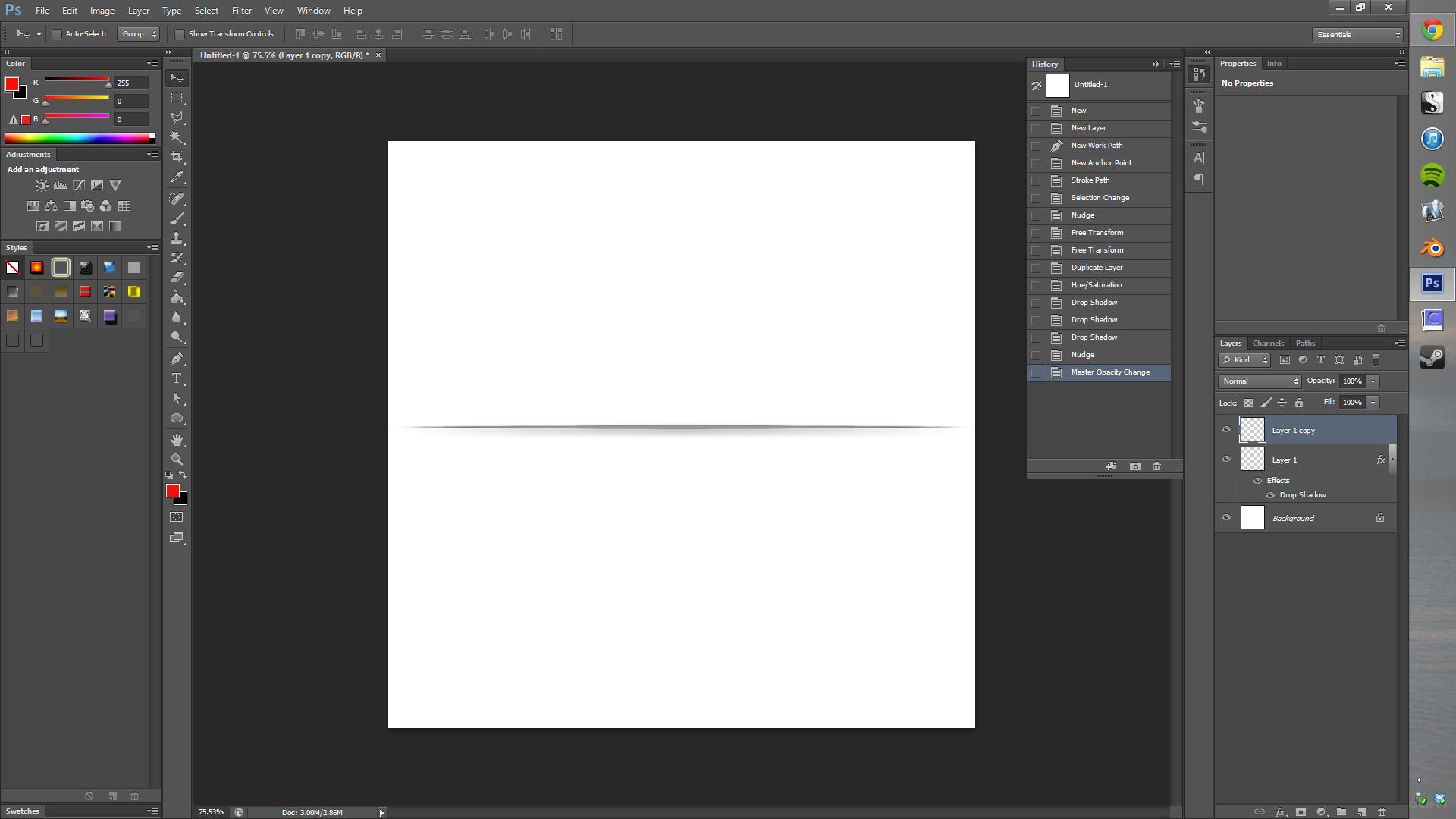Select the Type tool

177,378
